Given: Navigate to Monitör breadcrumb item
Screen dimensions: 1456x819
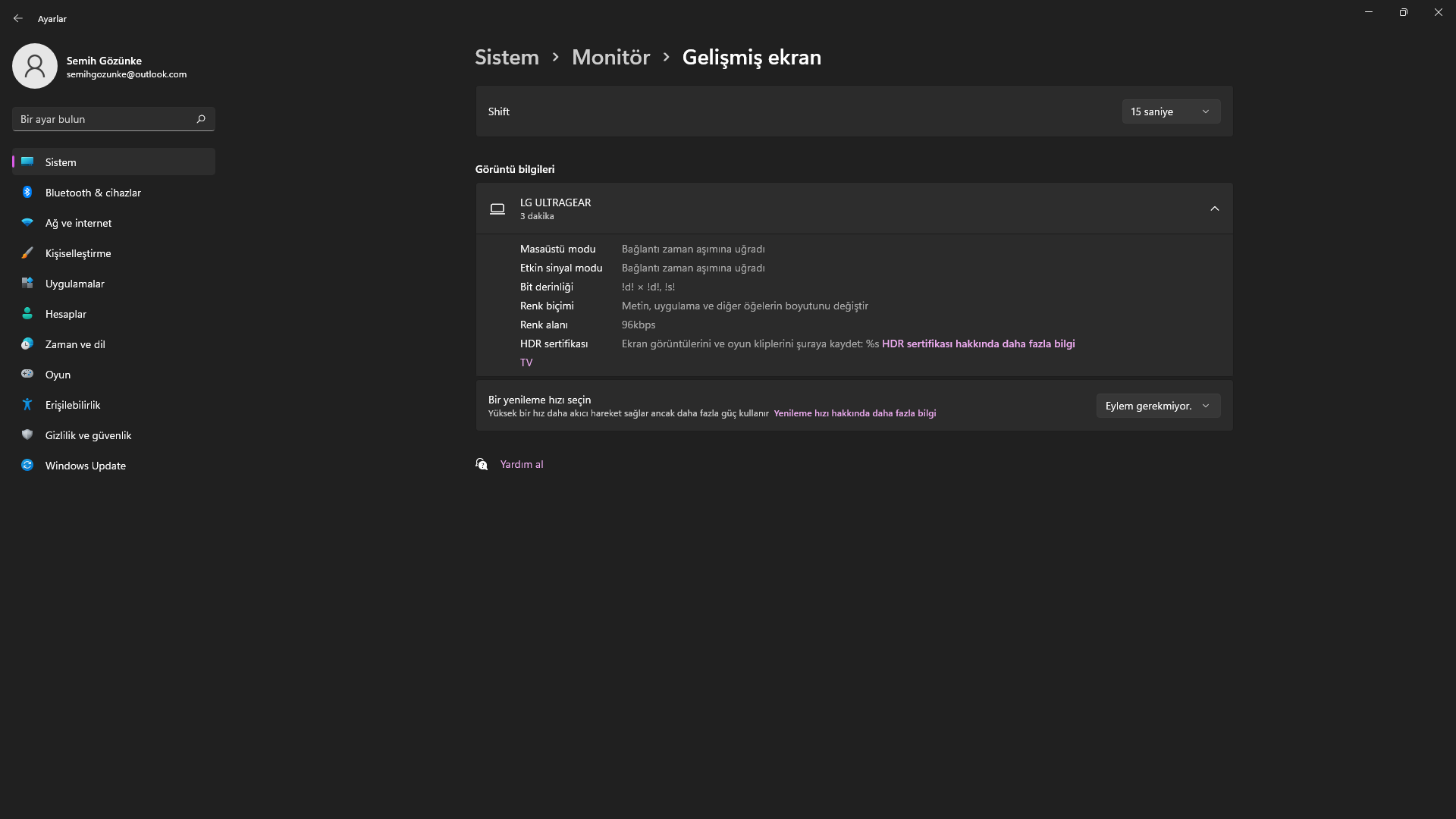Looking at the screenshot, I should pos(610,58).
